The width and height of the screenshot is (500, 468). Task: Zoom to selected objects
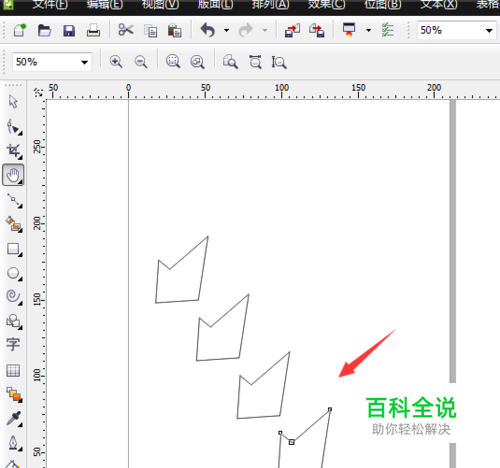pyautogui.click(x=173, y=62)
